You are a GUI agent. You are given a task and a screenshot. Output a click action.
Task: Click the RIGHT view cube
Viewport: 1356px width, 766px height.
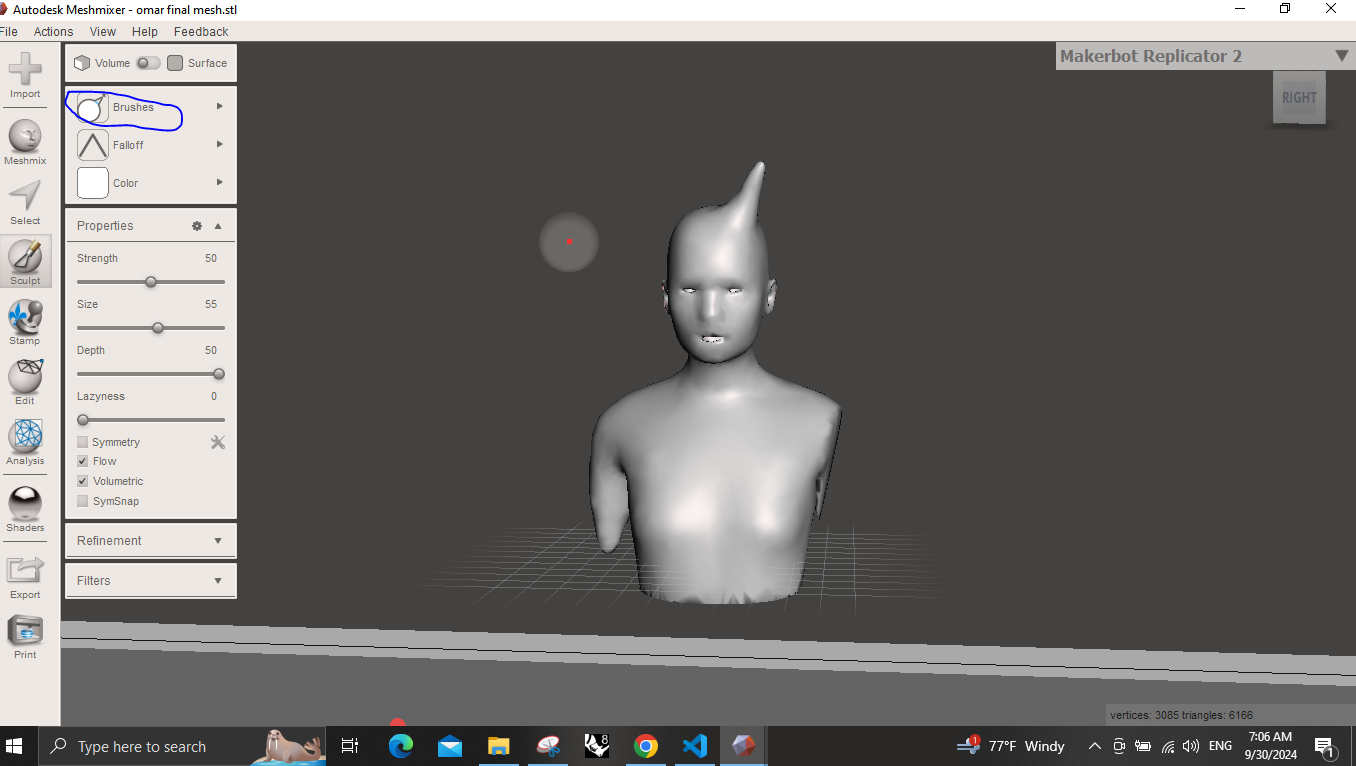pos(1299,98)
